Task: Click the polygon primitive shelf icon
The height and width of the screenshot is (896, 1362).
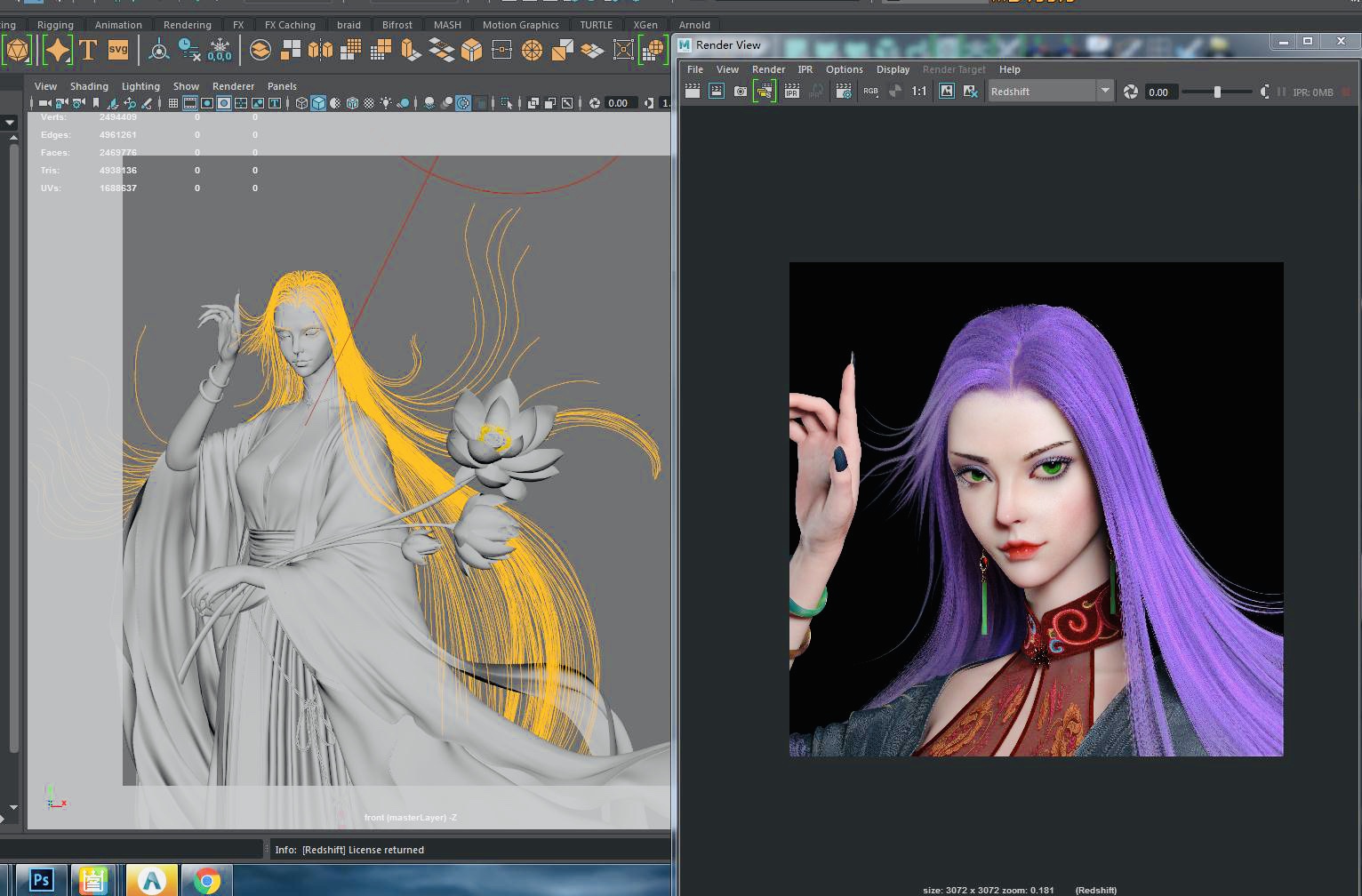Action: click(18, 50)
